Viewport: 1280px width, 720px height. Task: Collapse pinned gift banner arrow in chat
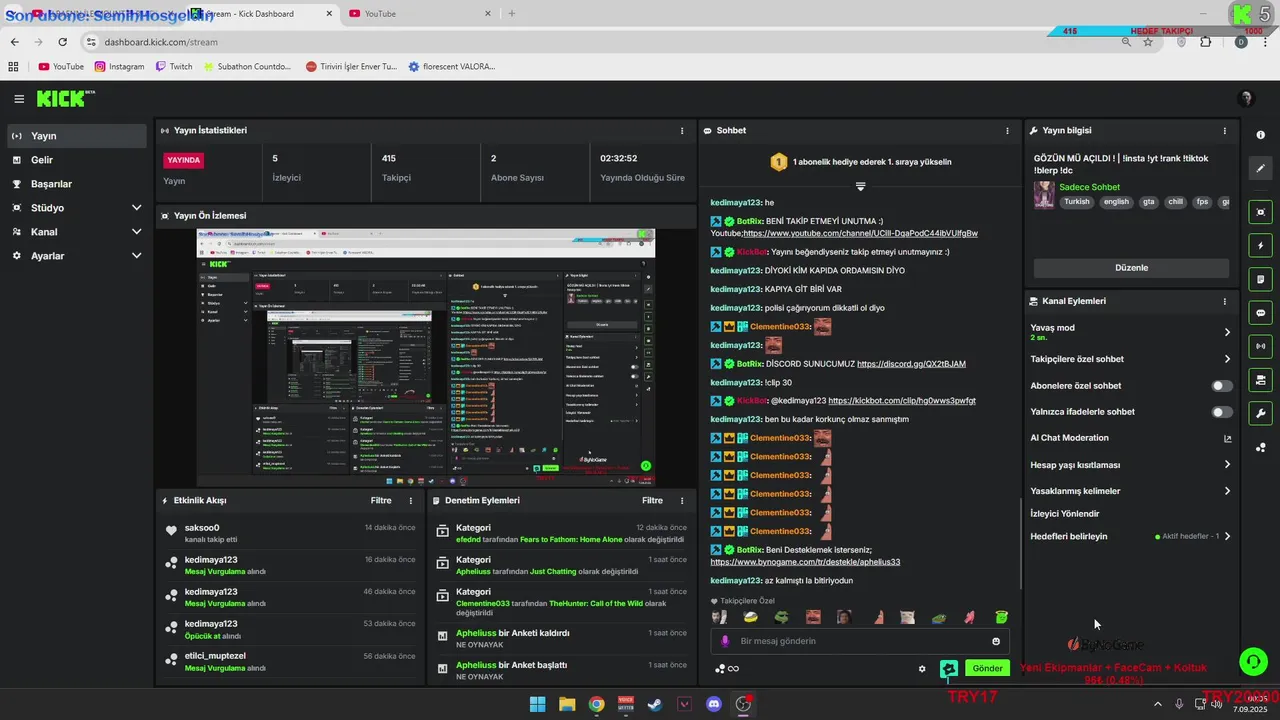(x=860, y=186)
